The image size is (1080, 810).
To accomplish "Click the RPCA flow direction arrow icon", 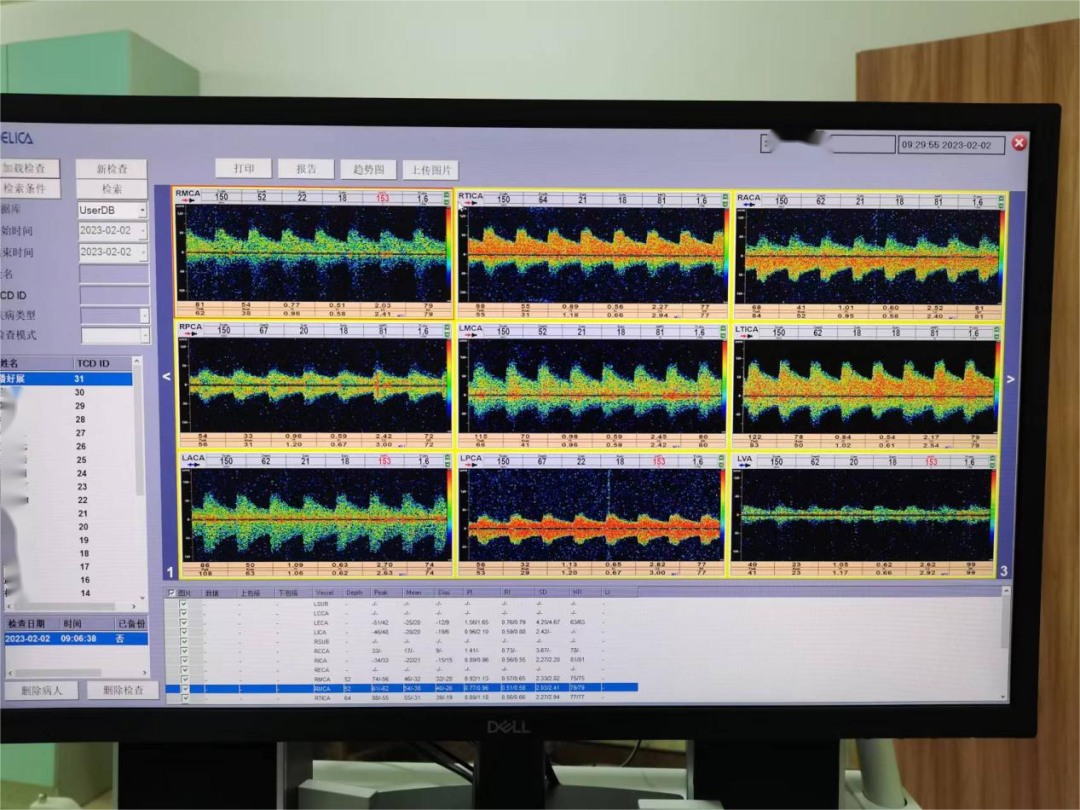I will (191, 334).
